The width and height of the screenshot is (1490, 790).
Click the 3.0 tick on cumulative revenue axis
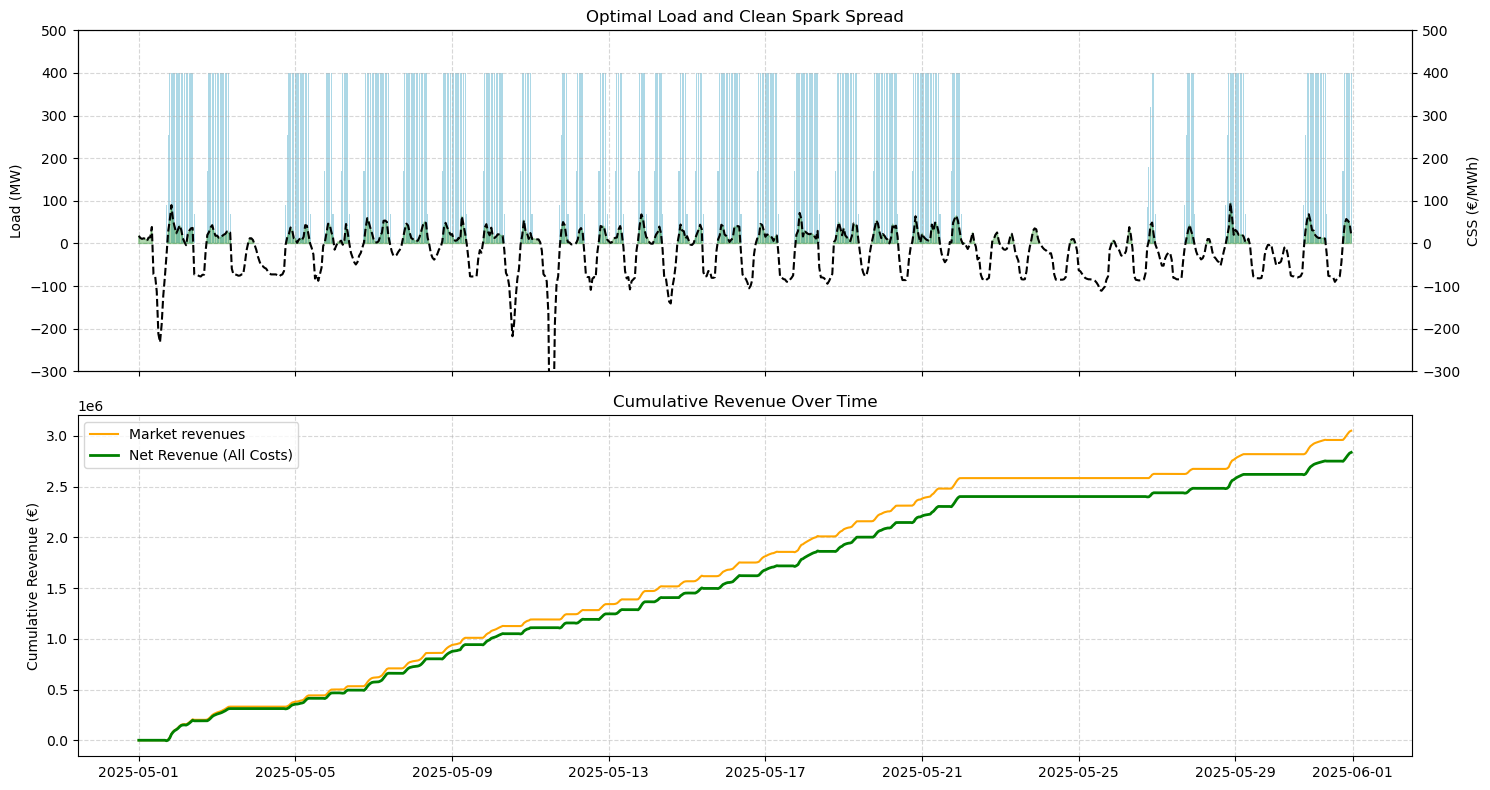[x=59, y=436]
